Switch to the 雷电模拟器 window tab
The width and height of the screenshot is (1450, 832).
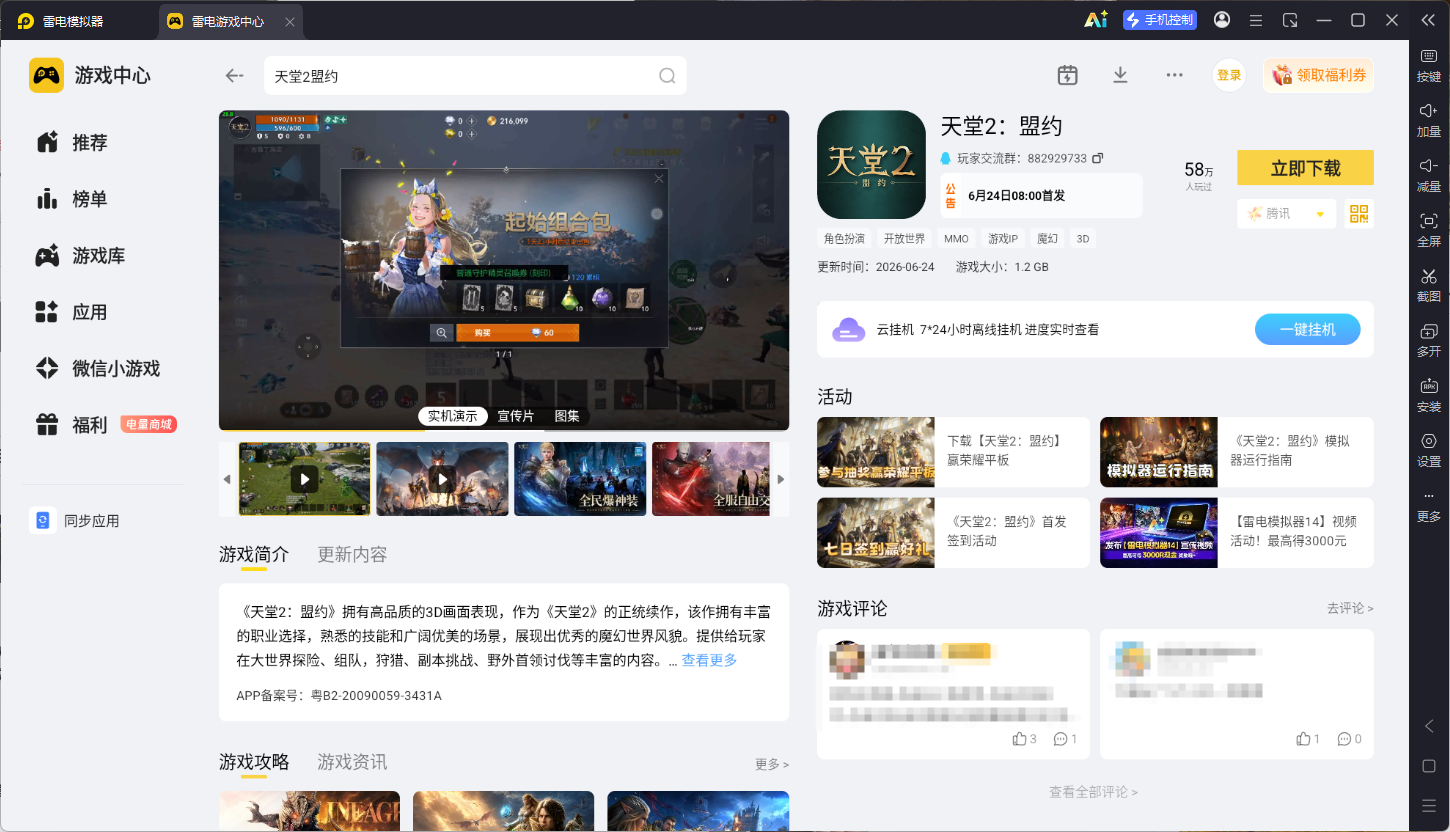(x=60, y=21)
